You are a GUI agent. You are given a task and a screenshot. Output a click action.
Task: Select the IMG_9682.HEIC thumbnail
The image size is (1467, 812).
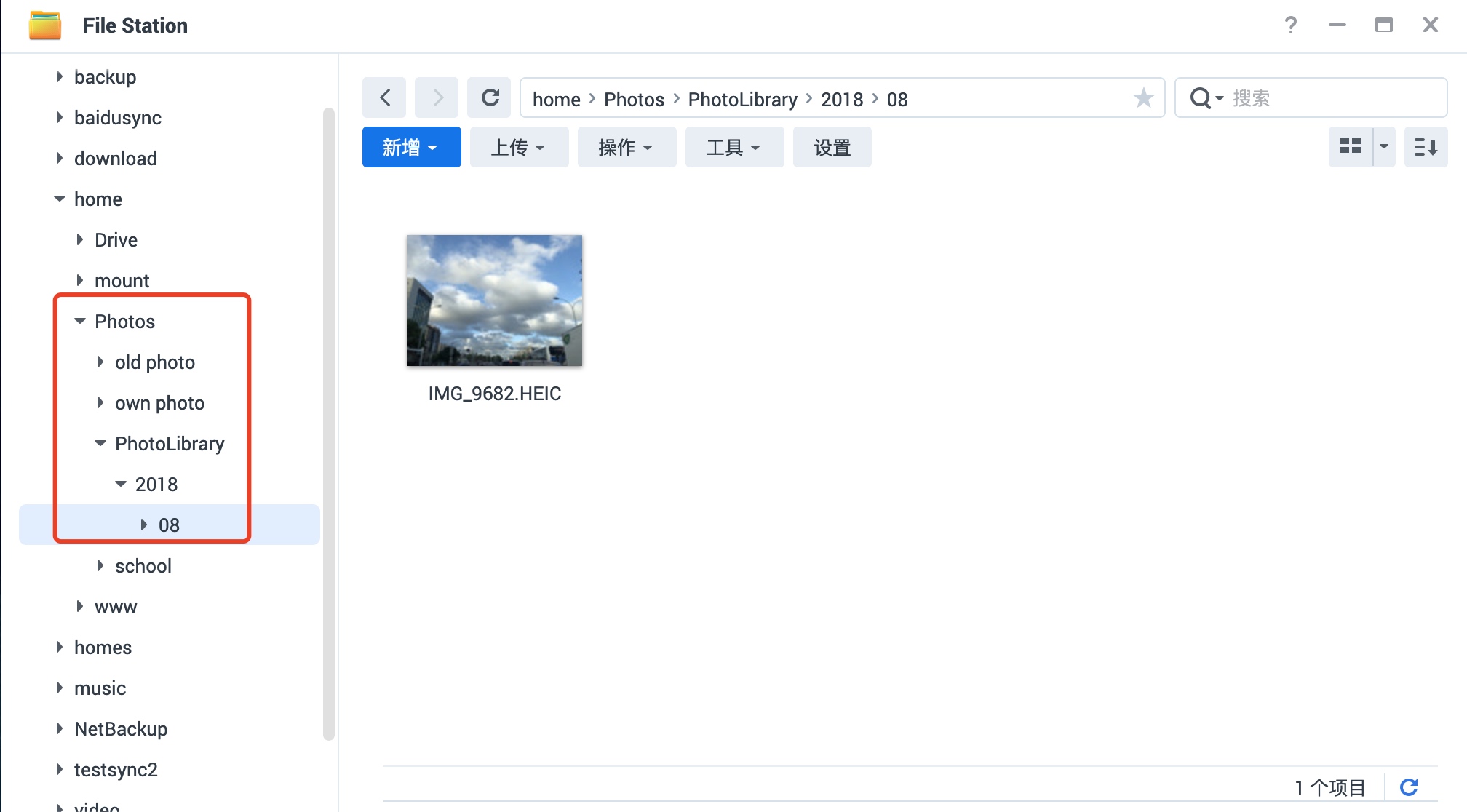(x=495, y=300)
